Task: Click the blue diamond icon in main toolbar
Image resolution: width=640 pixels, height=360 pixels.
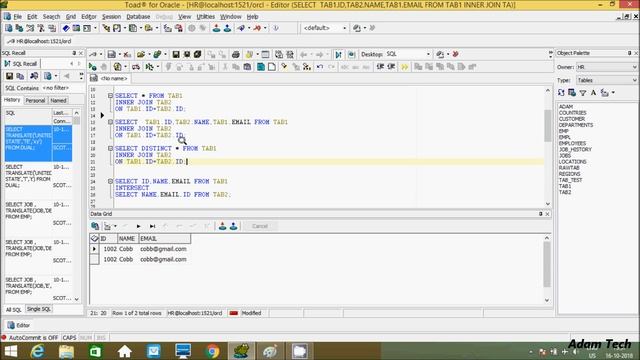Action: click(66, 28)
